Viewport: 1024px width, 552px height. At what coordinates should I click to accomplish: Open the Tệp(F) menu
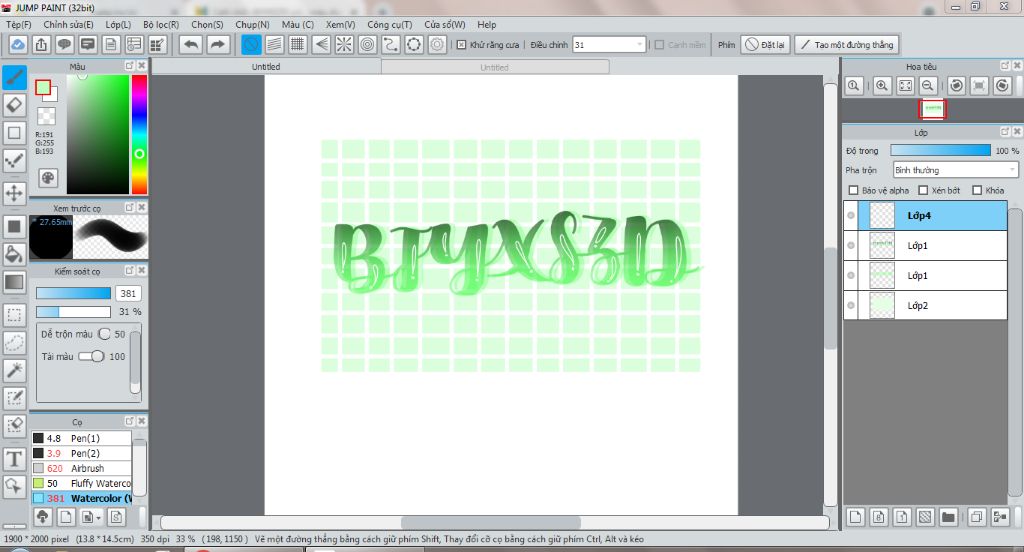click(18, 24)
